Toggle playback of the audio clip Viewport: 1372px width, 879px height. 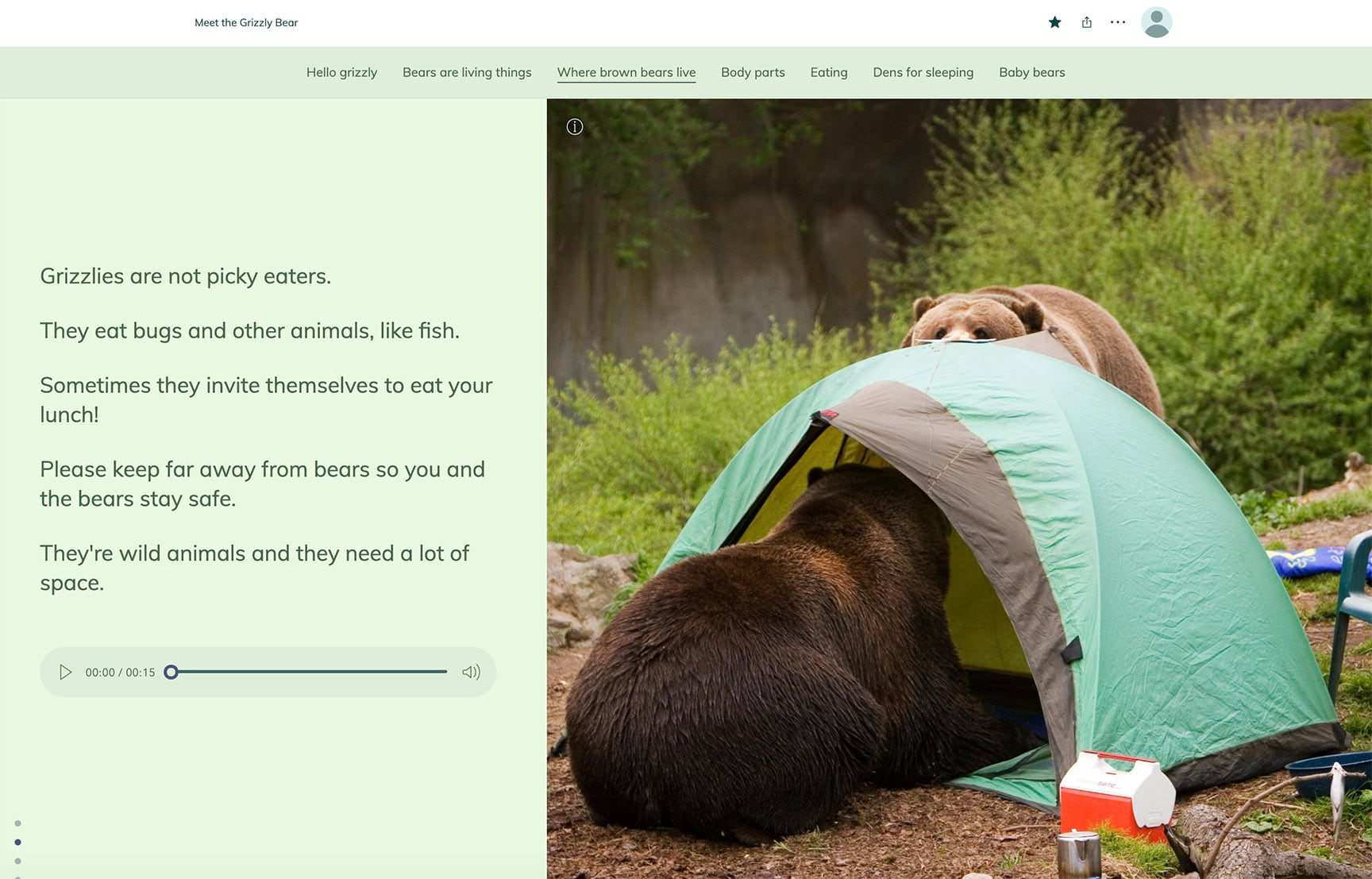(x=65, y=672)
